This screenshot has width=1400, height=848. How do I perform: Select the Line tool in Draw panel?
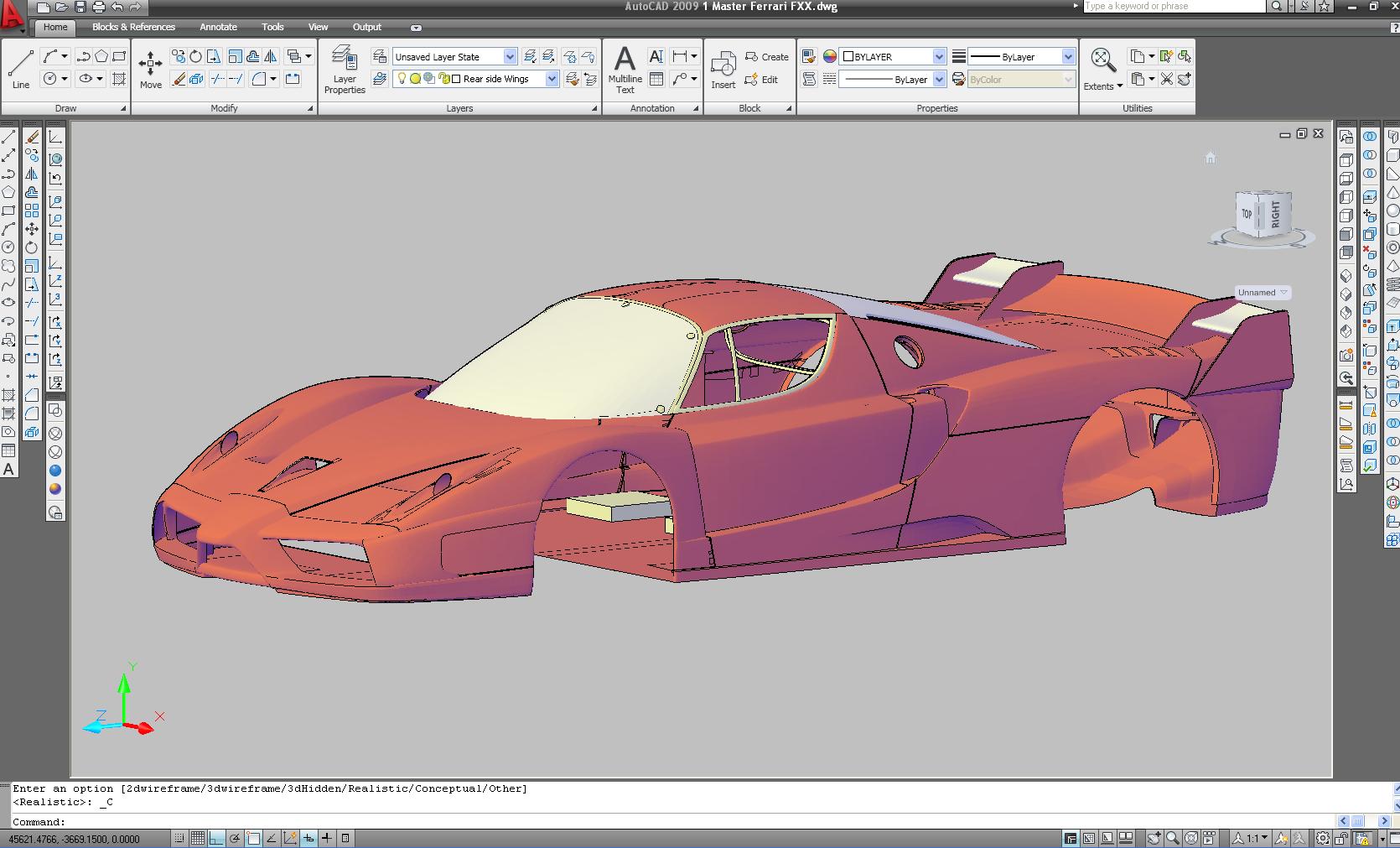point(21,69)
